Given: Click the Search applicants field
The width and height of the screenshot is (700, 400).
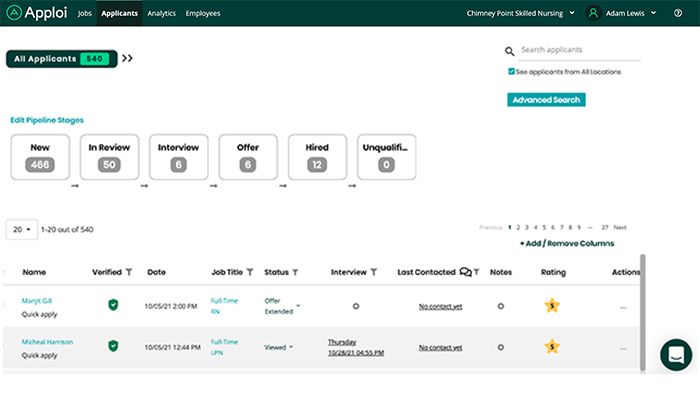Looking at the screenshot, I should tap(578, 50).
